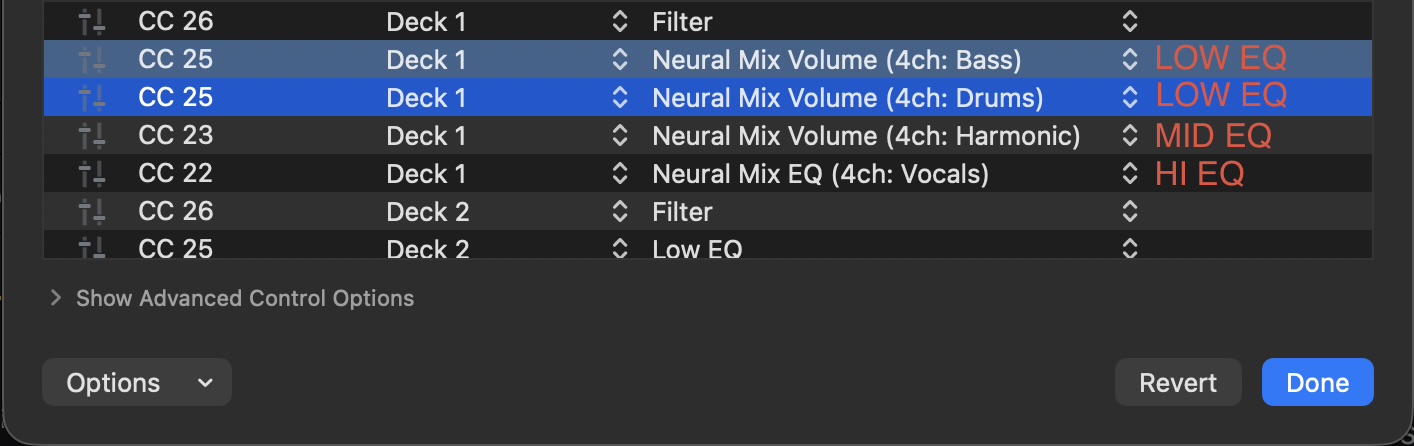Screen dimensions: 1414x446
Task: Open action dropdown for Neural Mix EQ Vocals
Action: 1129,174
